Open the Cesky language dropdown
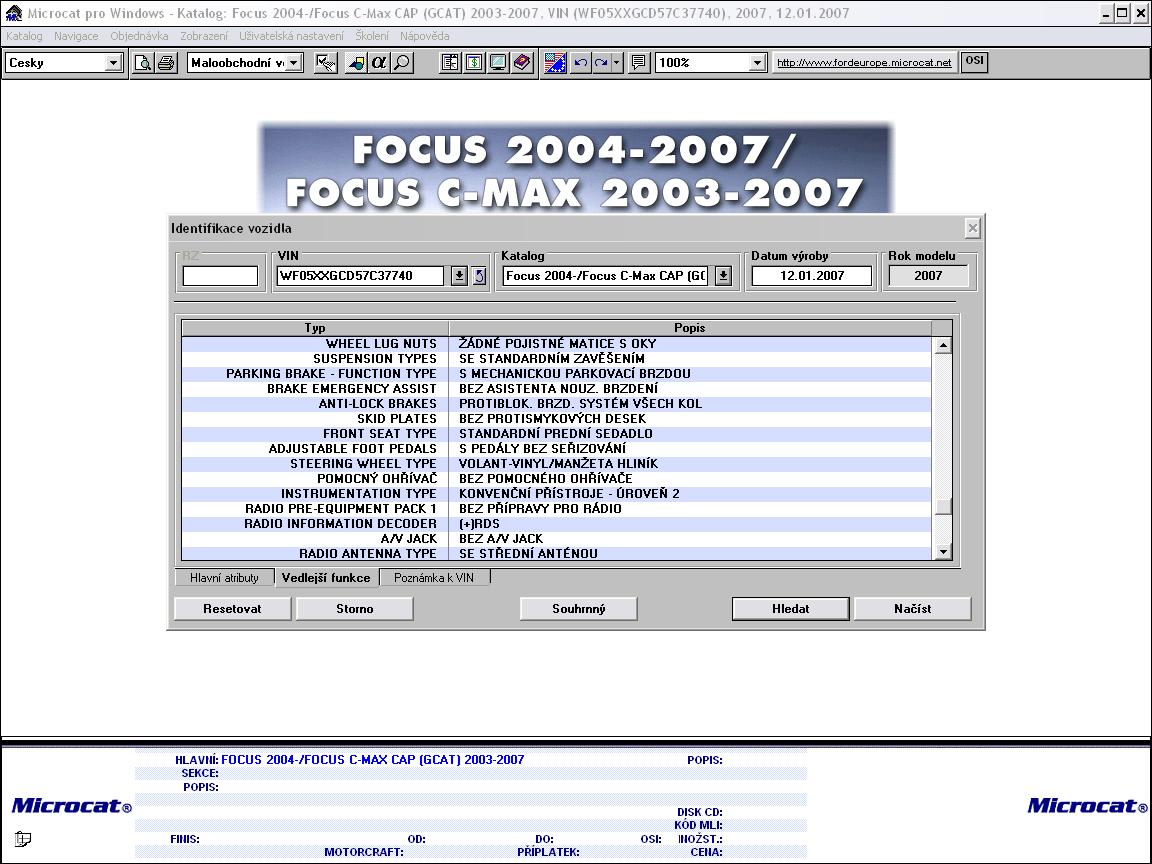Viewport: 1152px width, 864px height. (x=113, y=63)
